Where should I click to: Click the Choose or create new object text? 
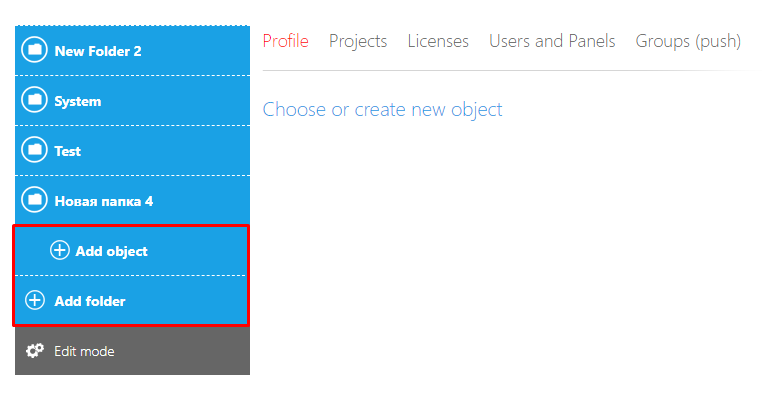[382, 110]
